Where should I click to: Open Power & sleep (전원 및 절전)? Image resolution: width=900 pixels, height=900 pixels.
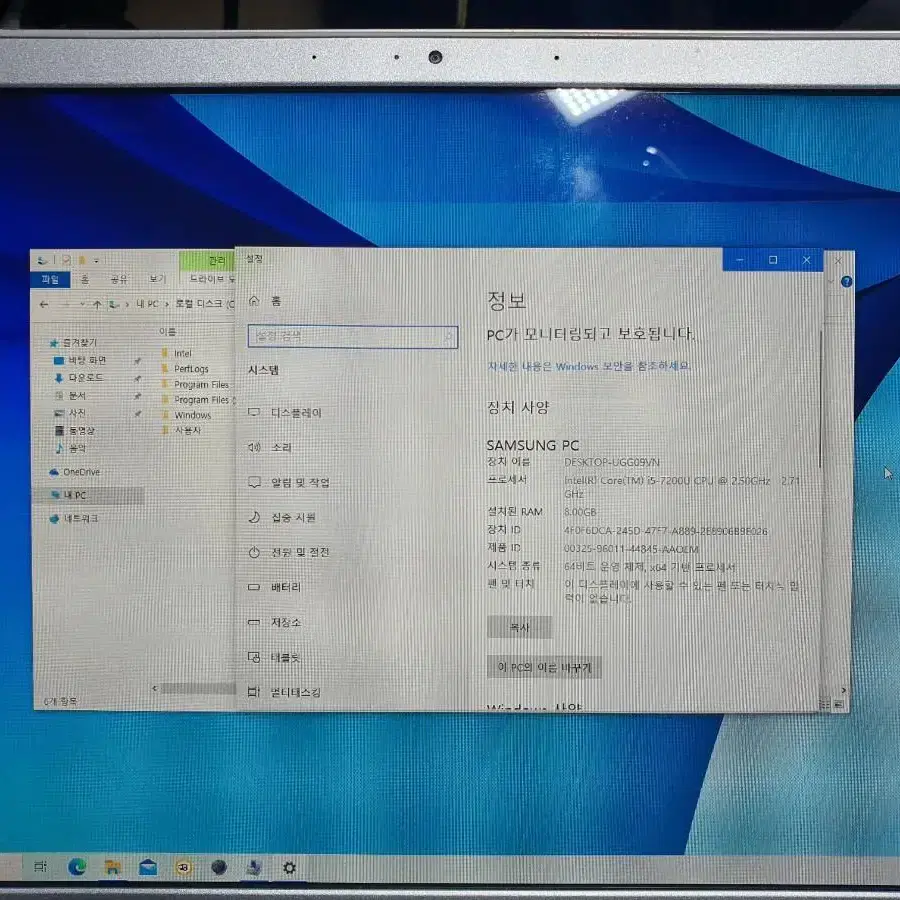(289, 552)
